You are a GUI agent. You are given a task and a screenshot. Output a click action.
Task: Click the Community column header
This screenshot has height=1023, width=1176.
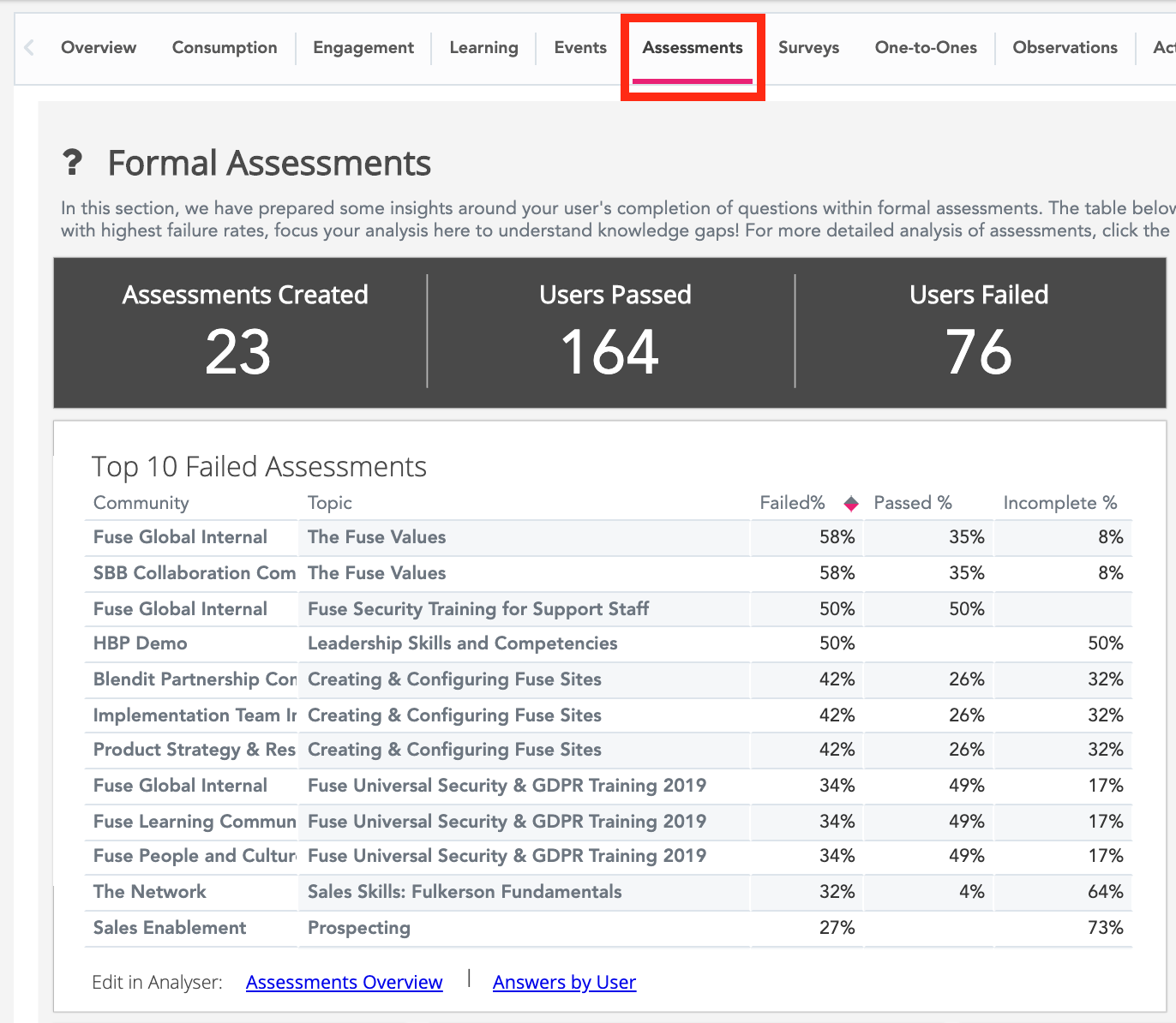pyautogui.click(x=141, y=503)
